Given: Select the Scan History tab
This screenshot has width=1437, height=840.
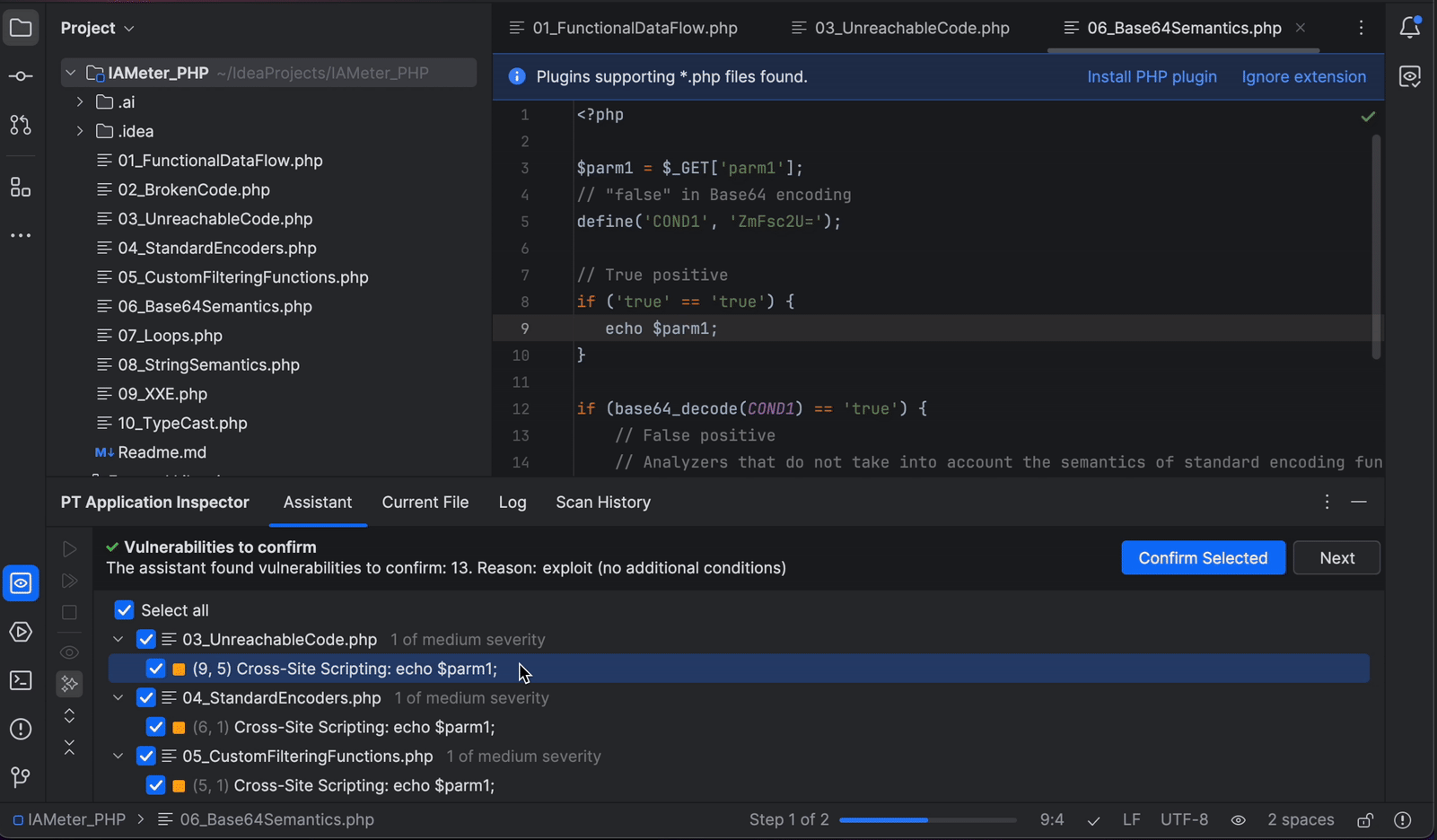Looking at the screenshot, I should (x=603, y=503).
